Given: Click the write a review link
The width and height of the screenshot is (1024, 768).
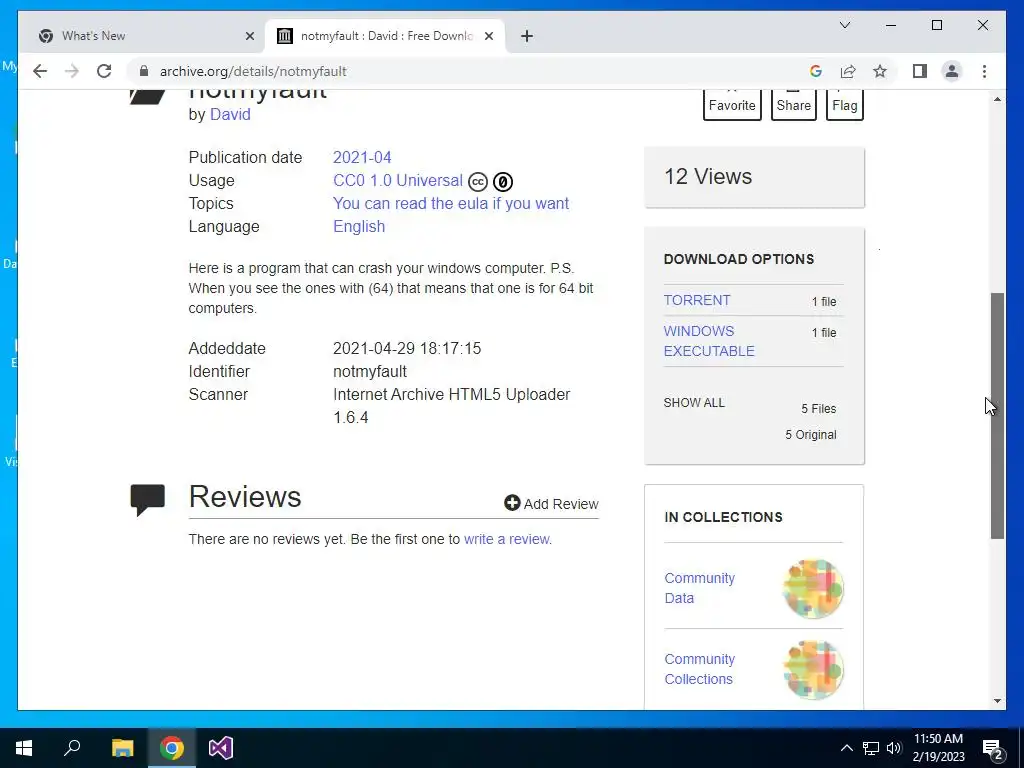Looking at the screenshot, I should [507, 539].
